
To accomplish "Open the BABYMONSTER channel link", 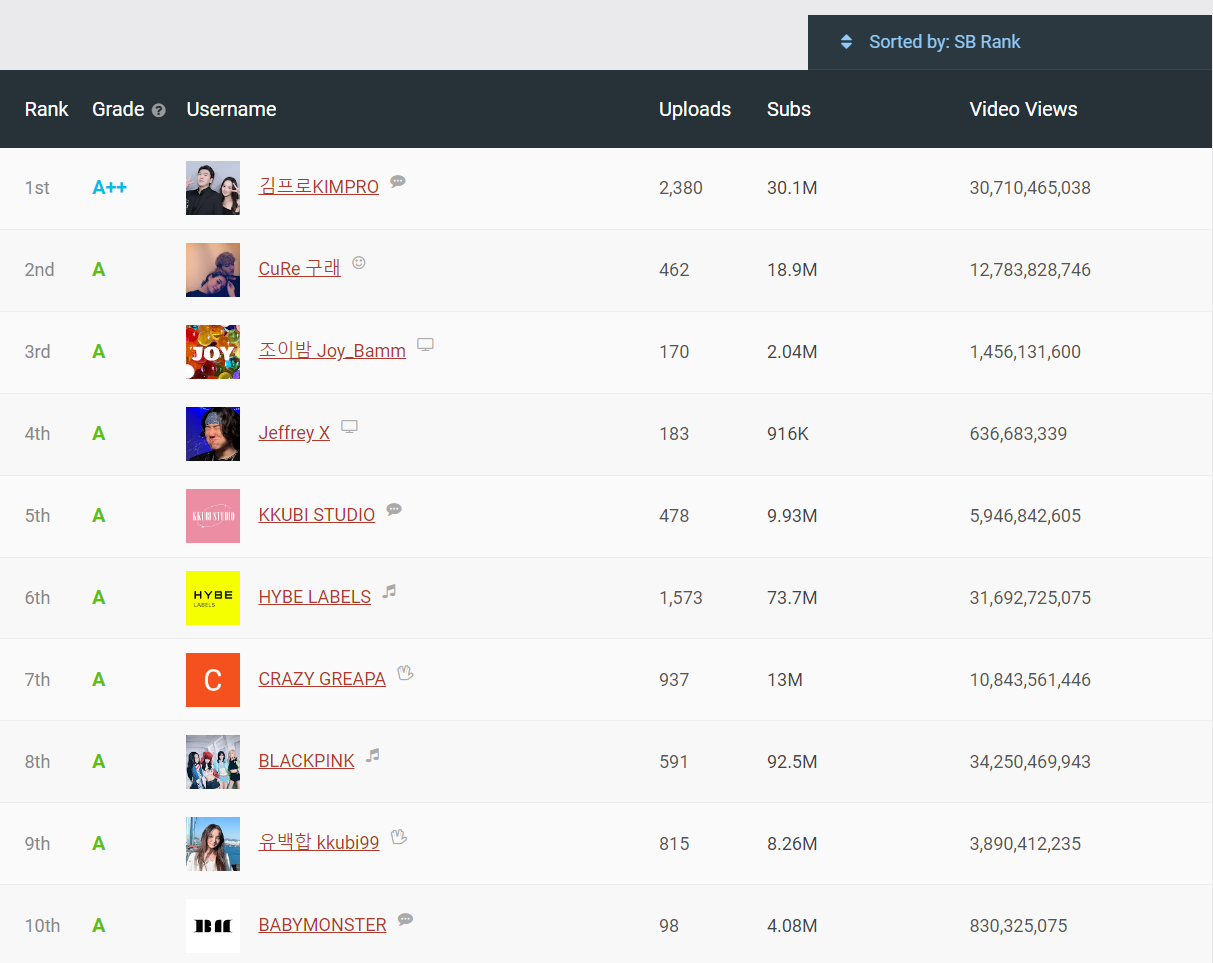I will pos(323,925).
